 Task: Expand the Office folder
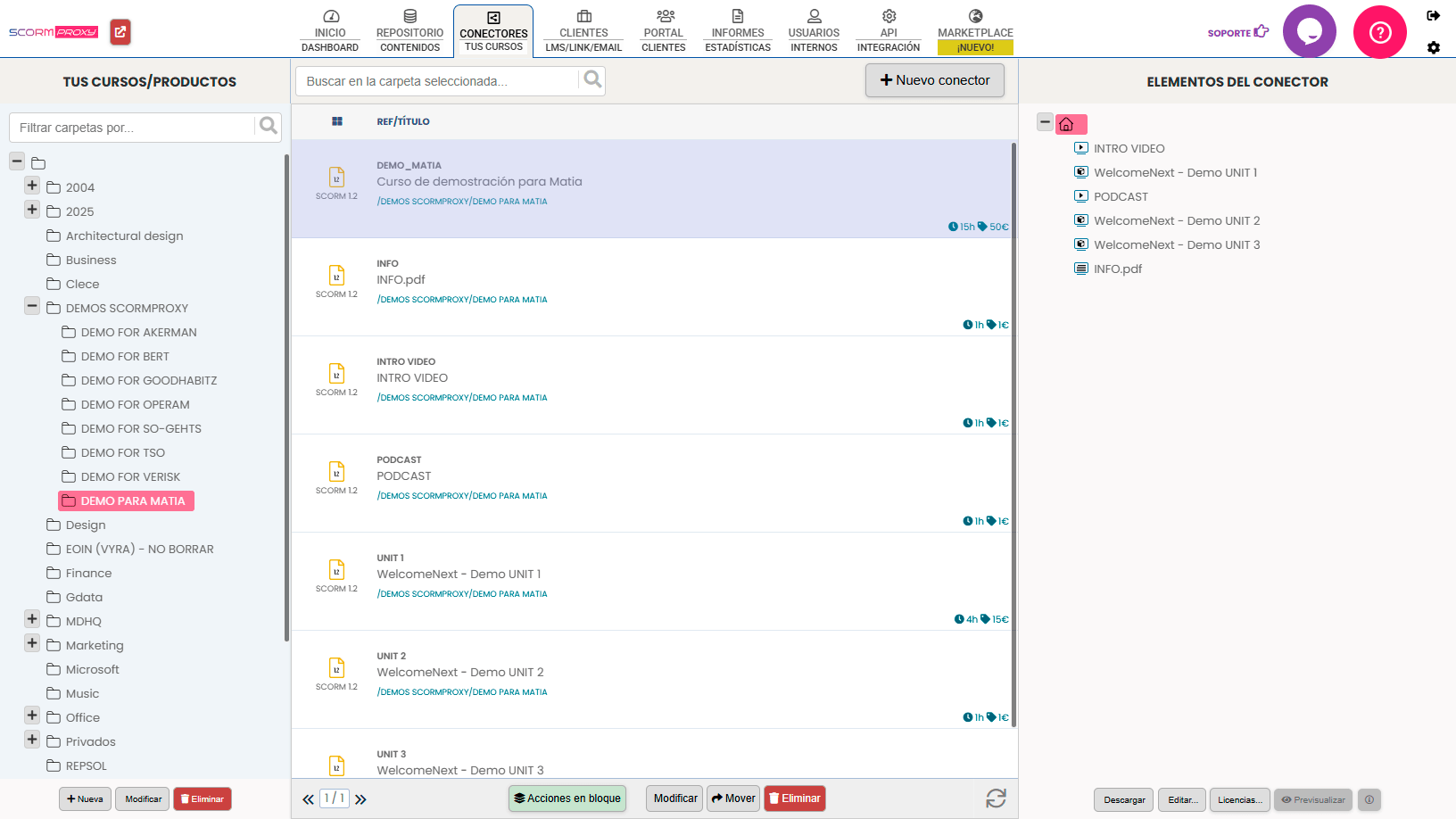tap(32, 716)
